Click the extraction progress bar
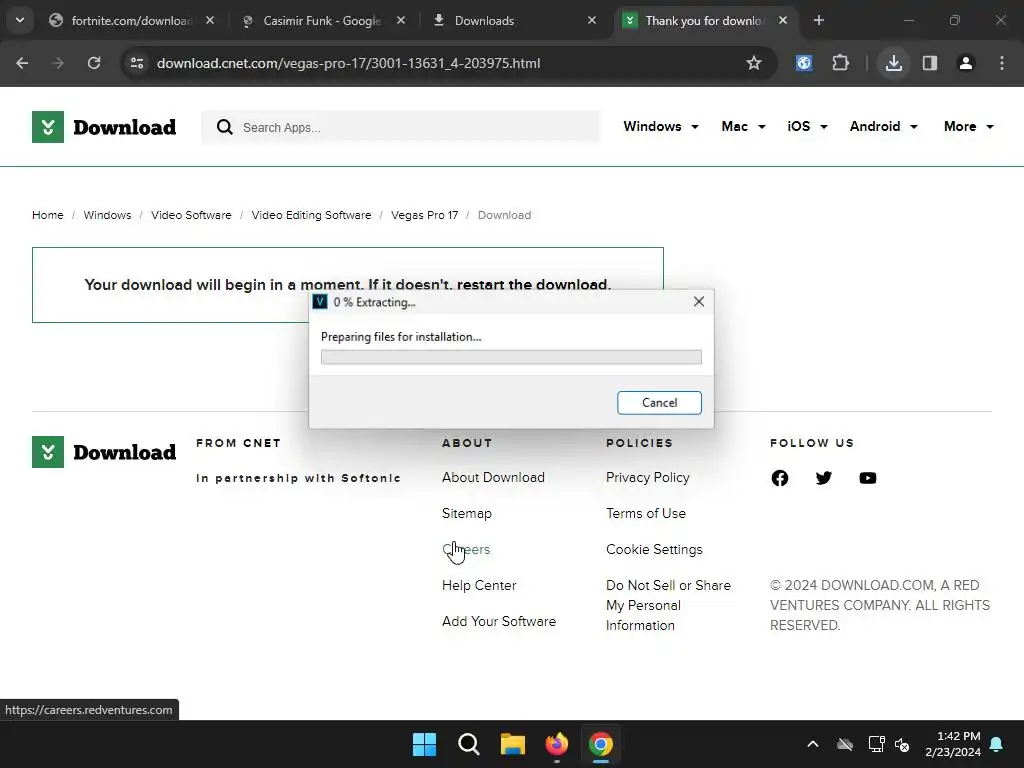This screenshot has width=1024, height=768. pyautogui.click(x=511, y=357)
